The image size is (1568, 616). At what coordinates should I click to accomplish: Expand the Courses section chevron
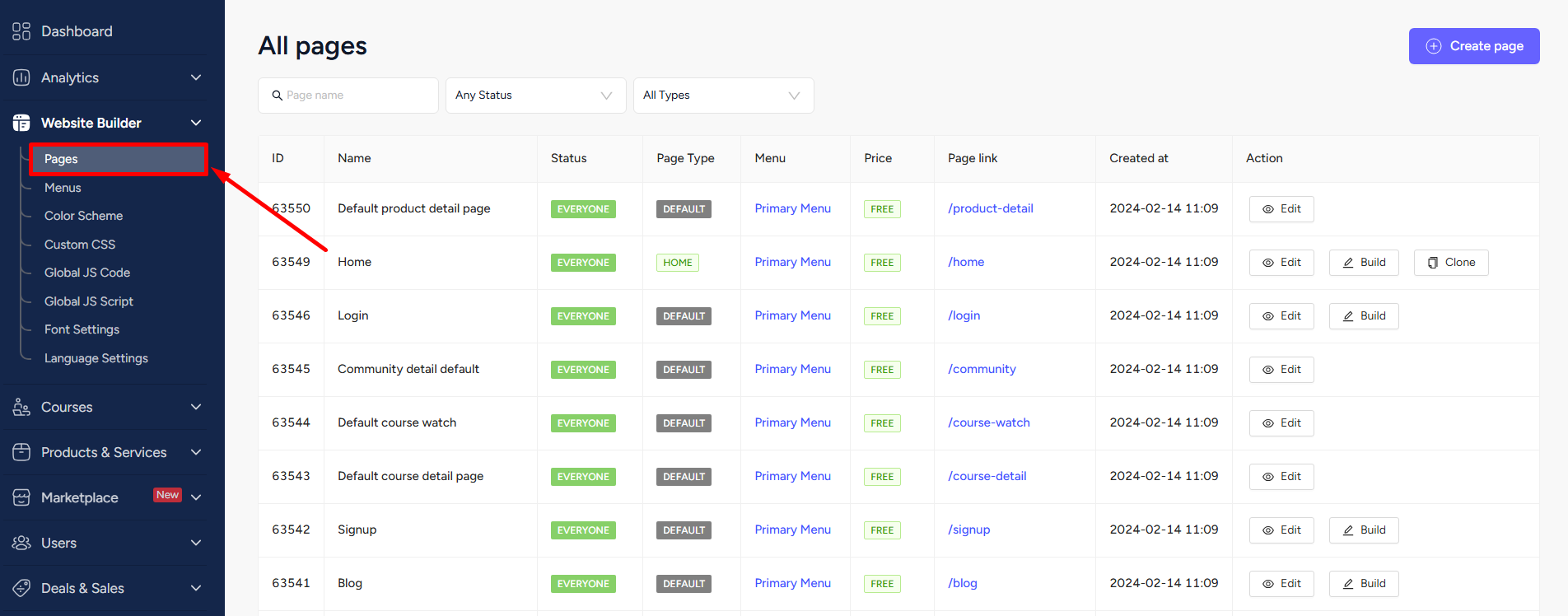(x=196, y=407)
